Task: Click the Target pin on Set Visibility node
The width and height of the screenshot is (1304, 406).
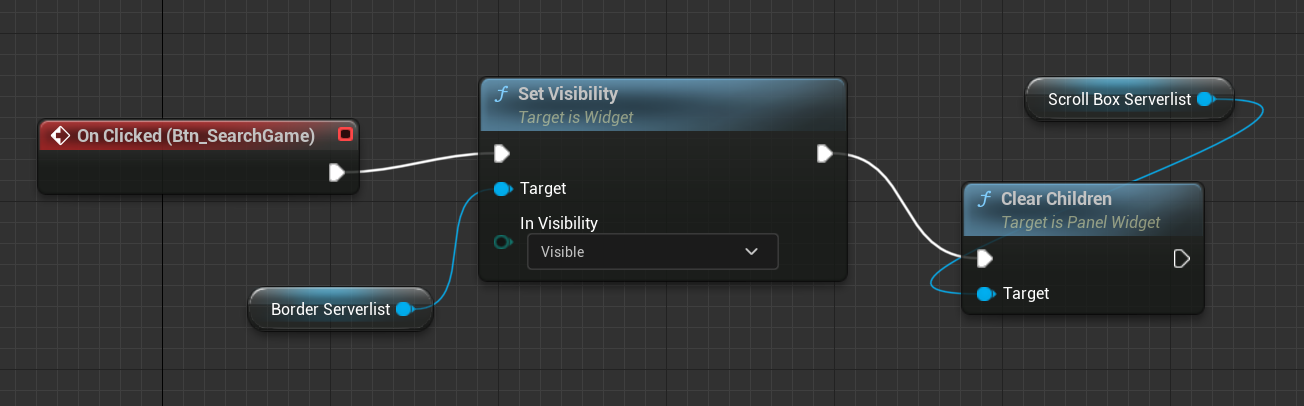Action: click(x=502, y=188)
